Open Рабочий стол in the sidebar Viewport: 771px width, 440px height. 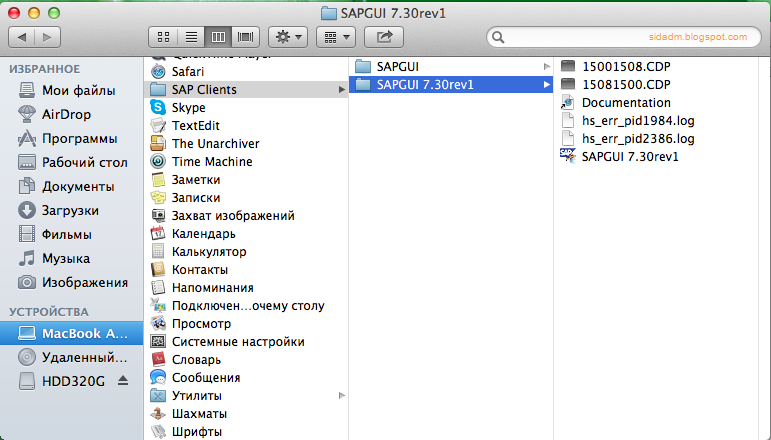click(71, 163)
